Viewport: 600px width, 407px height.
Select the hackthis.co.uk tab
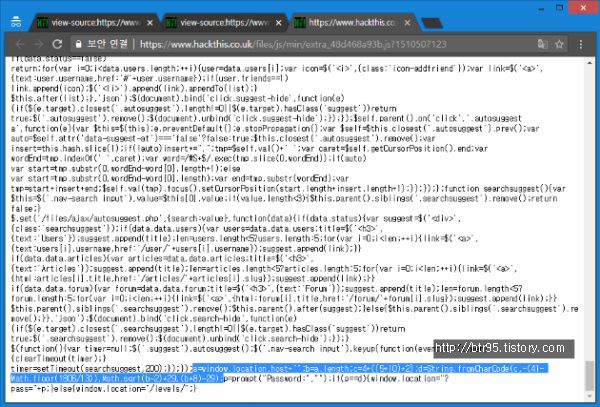pos(354,23)
